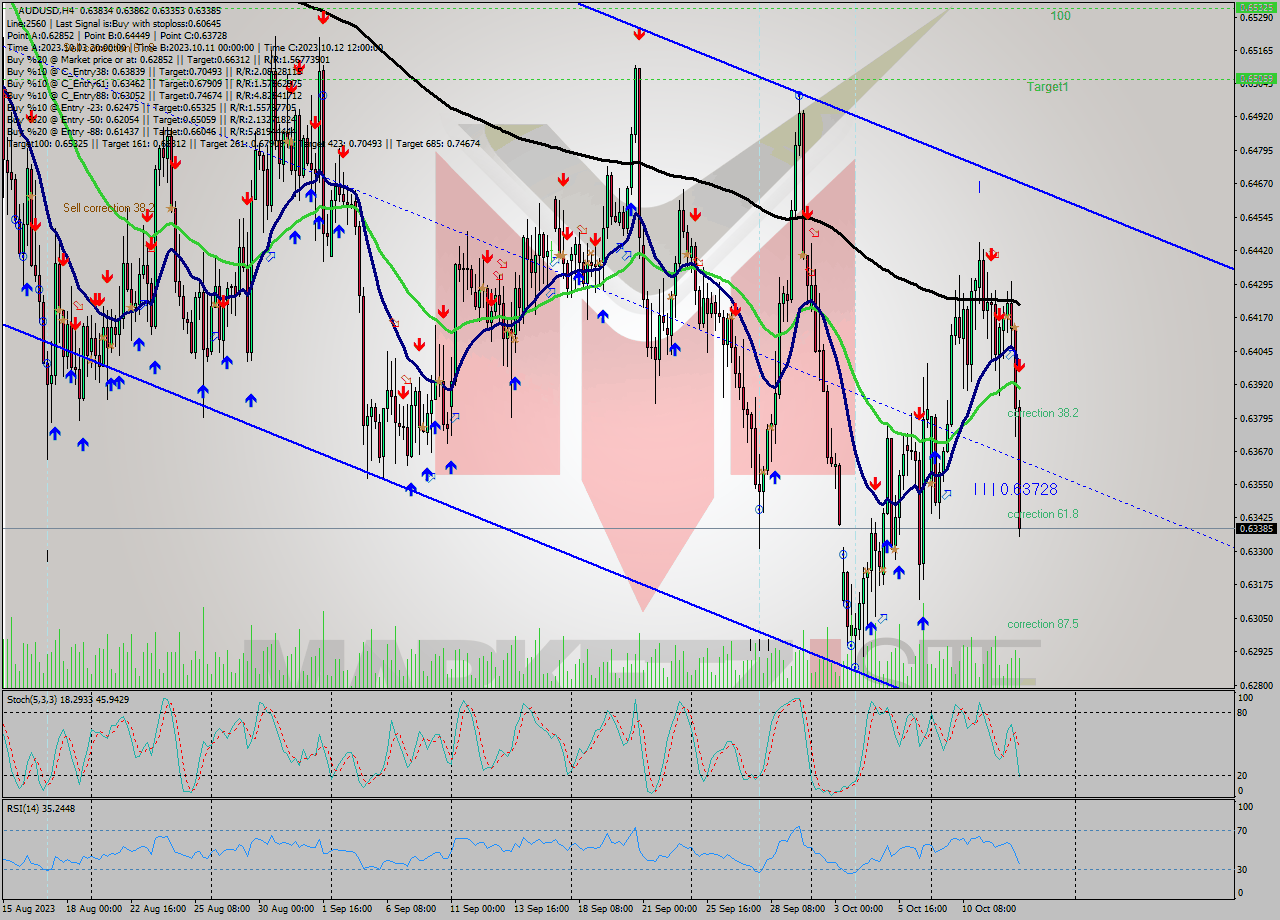This screenshot has width=1280, height=920.
Task: Click the RSI scale value 70
Action: tap(1242, 830)
